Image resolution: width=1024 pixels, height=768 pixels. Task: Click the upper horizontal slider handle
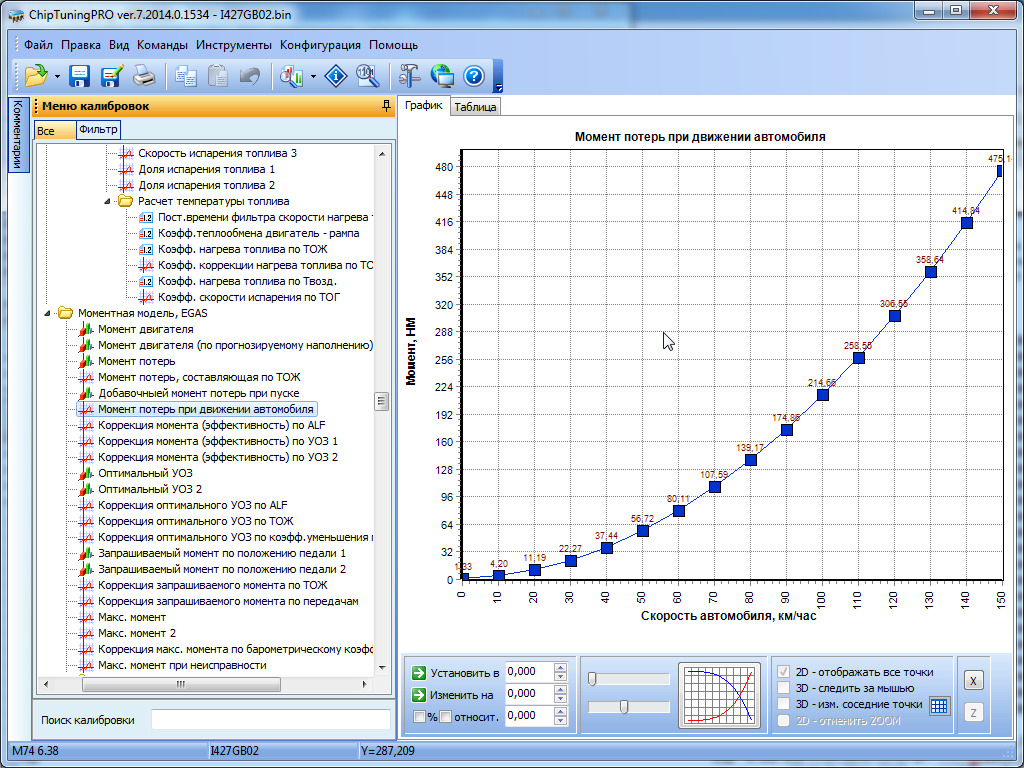click(592, 679)
